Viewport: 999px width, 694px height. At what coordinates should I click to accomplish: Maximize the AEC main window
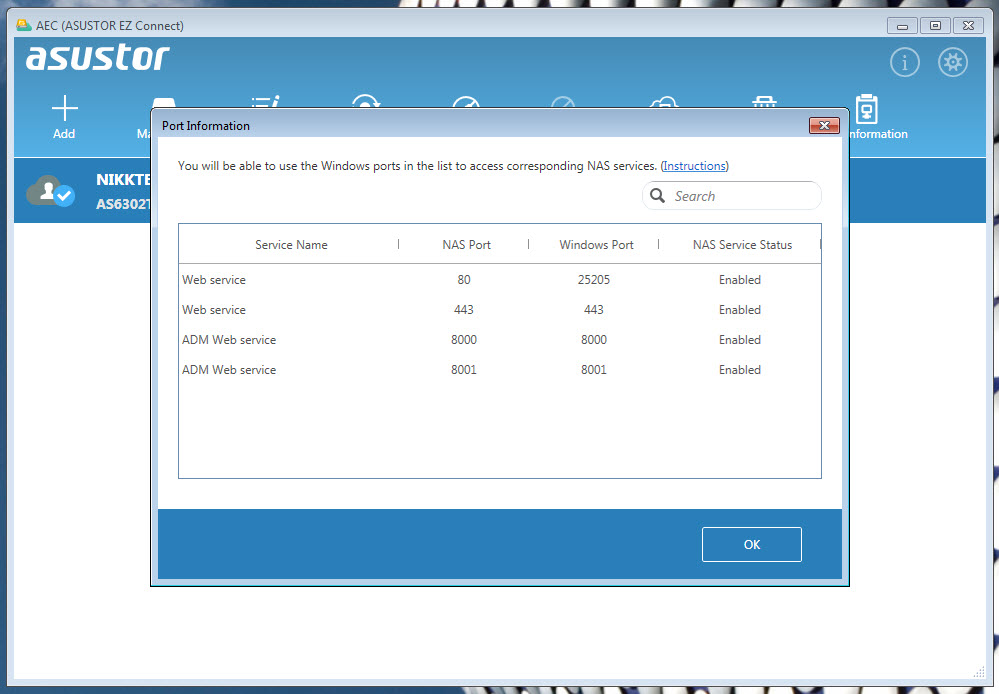click(x=935, y=26)
